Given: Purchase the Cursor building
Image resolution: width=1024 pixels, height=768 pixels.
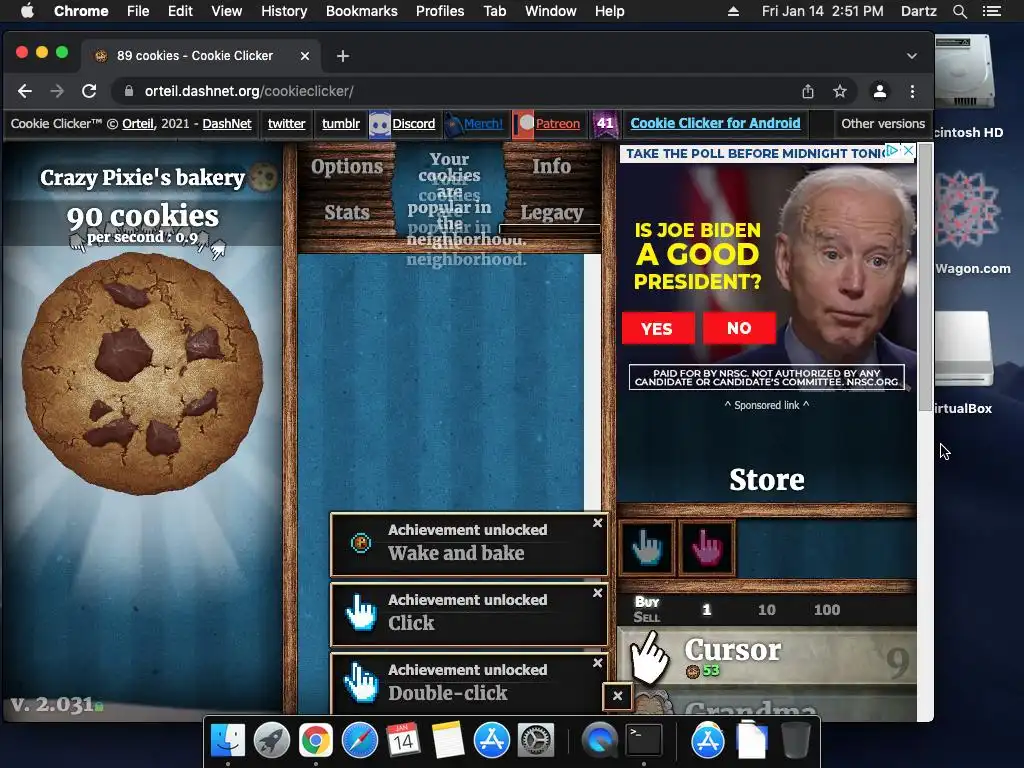Looking at the screenshot, I should 767,656.
